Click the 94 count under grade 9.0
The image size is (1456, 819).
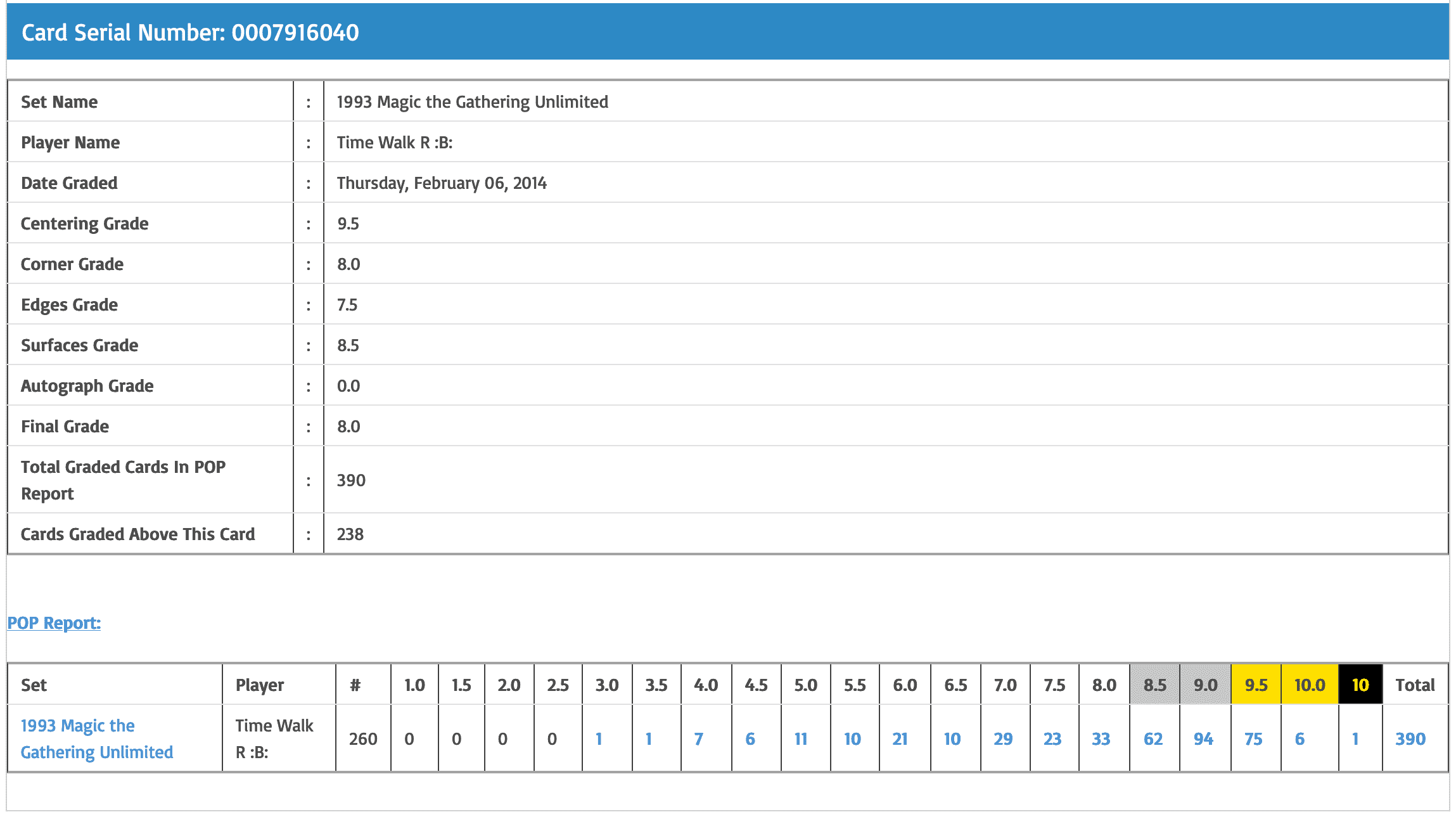(x=1203, y=739)
